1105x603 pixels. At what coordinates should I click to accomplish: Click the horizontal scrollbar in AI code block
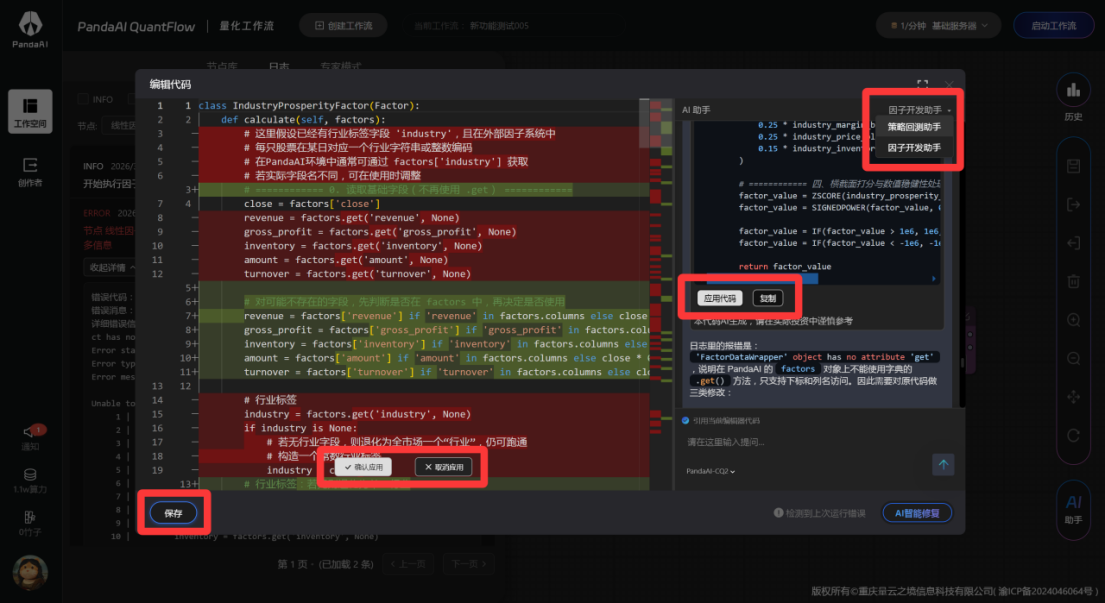click(x=762, y=279)
